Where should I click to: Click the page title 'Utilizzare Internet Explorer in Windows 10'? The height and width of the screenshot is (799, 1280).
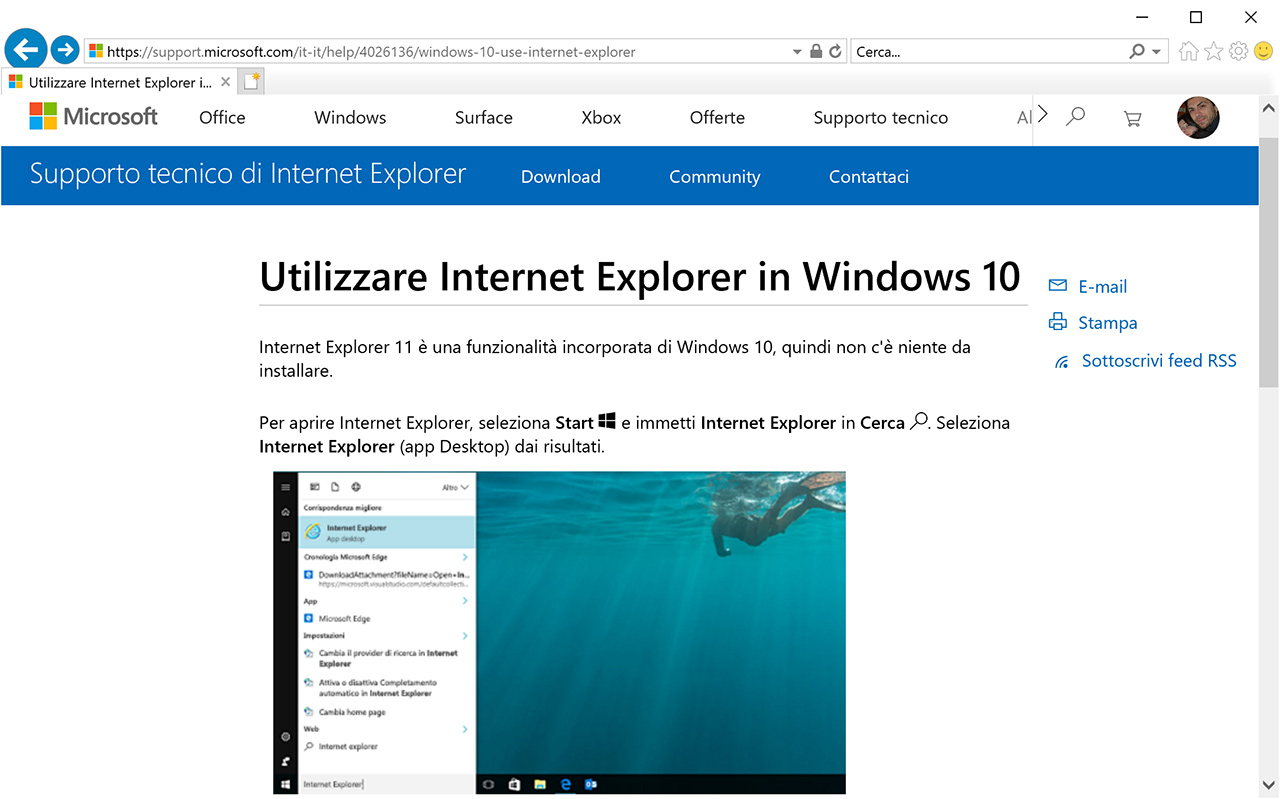coord(640,276)
